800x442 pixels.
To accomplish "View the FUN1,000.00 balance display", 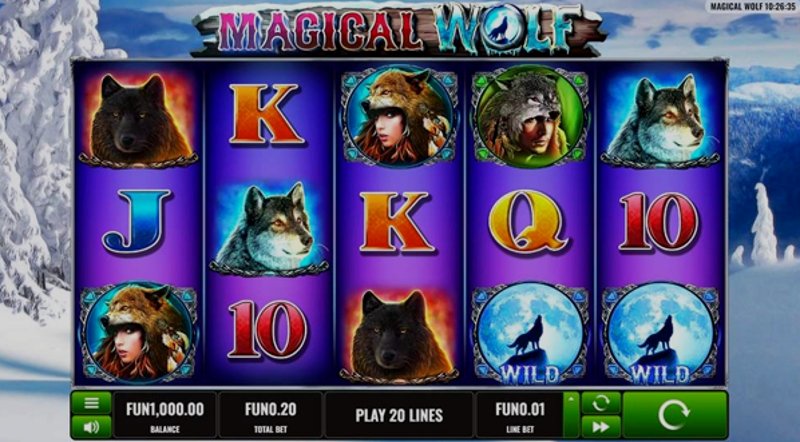I will (164, 415).
